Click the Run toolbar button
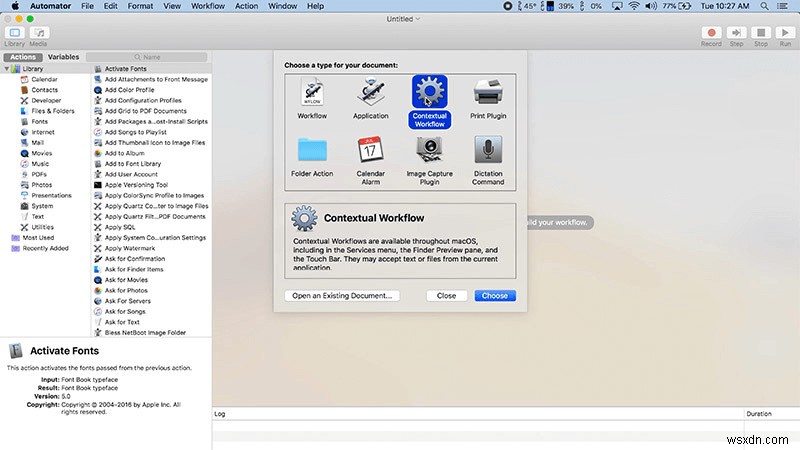800x450 pixels. coord(785,33)
